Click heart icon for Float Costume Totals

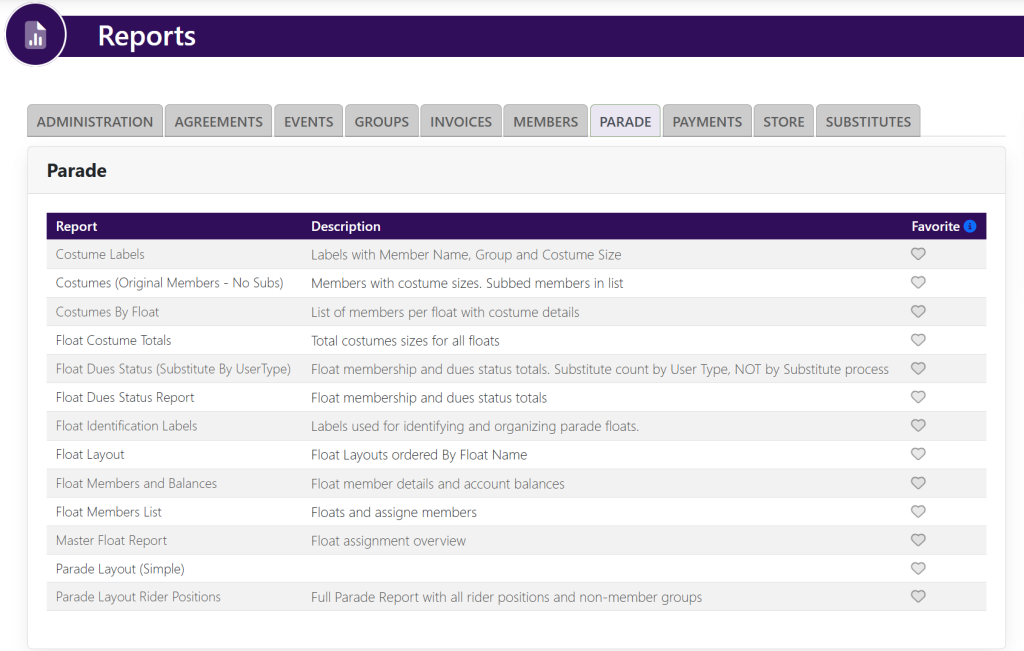coord(918,340)
